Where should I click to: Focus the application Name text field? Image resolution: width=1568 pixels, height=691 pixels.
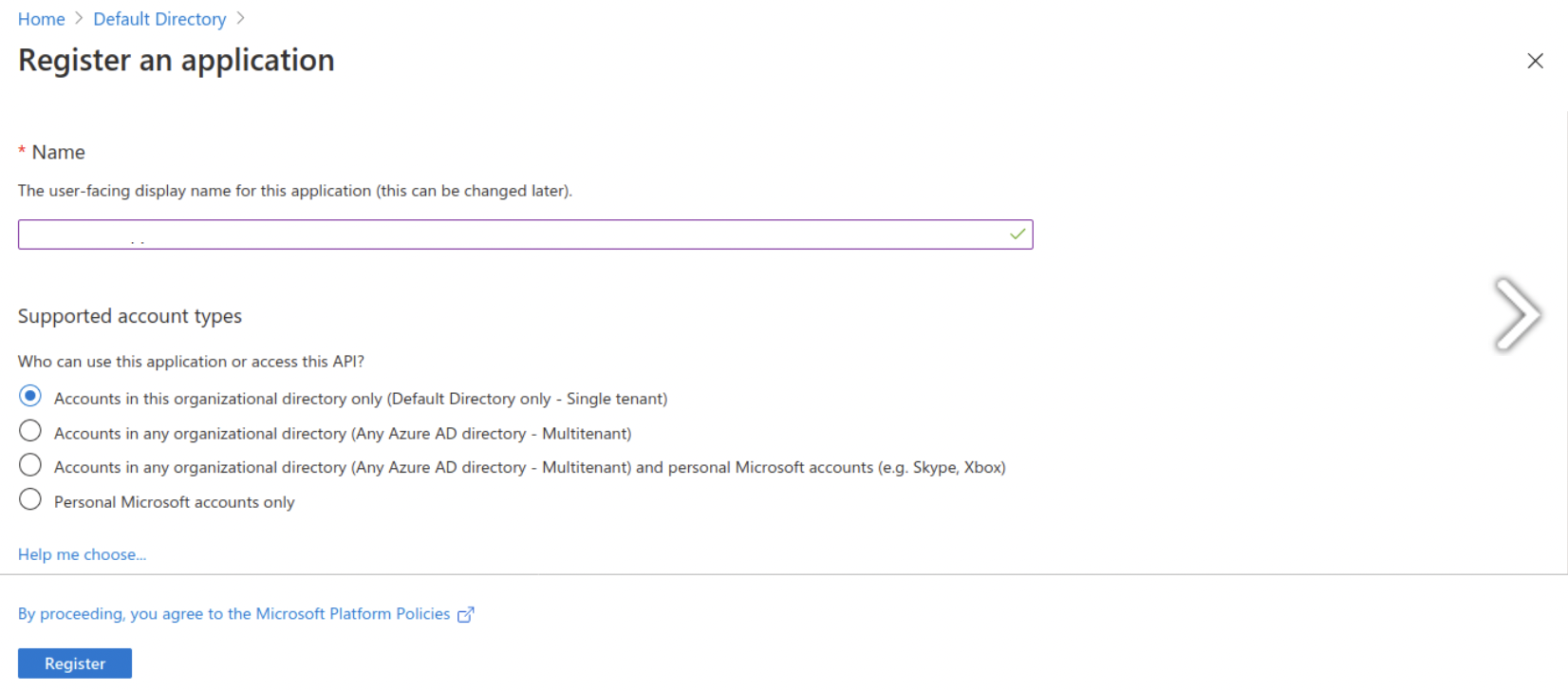coord(525,234)
